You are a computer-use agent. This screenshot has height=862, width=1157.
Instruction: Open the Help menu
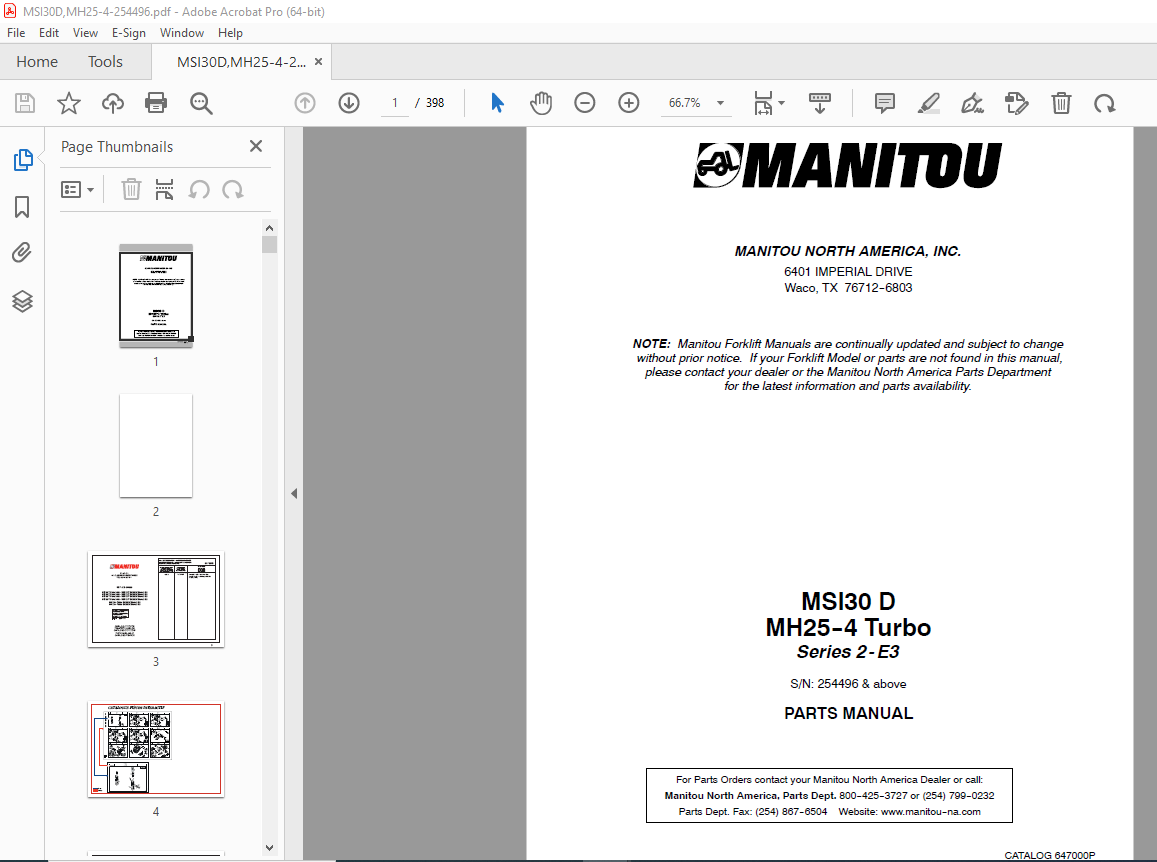pos(230,32)
